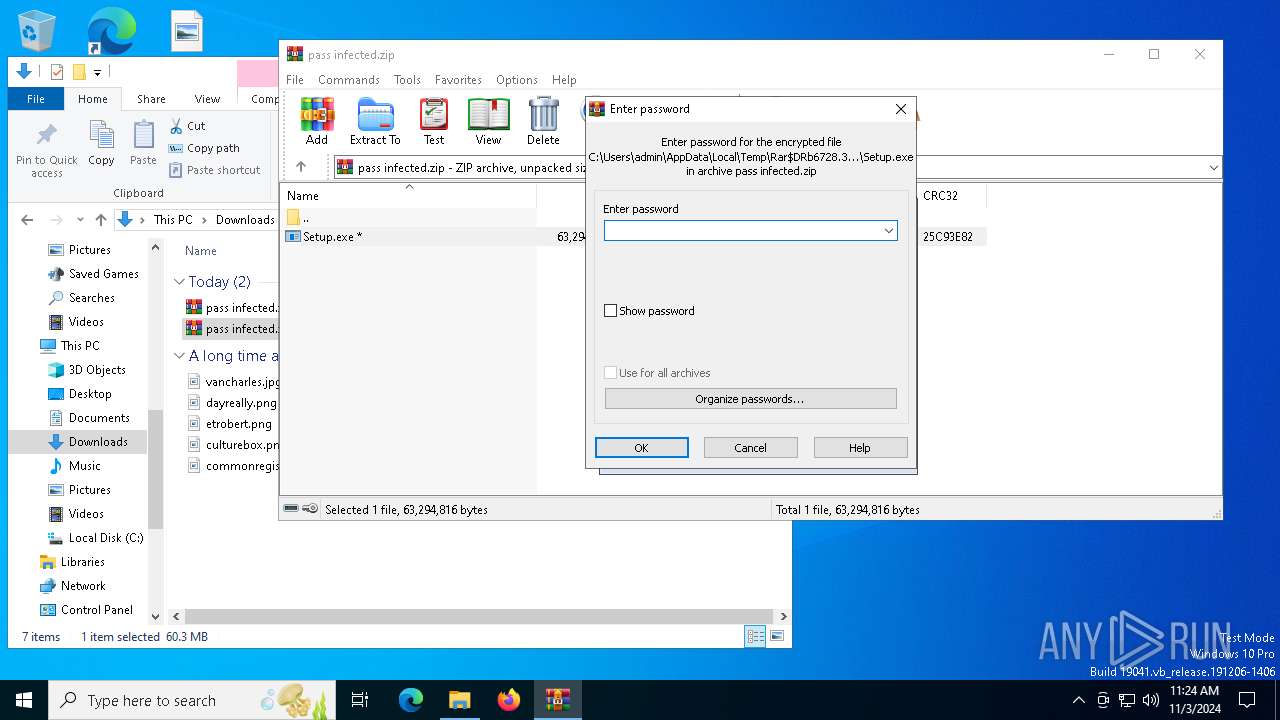Open the password history dropdown arrow
Screen dimensions: 1280x720
[888, 231]
